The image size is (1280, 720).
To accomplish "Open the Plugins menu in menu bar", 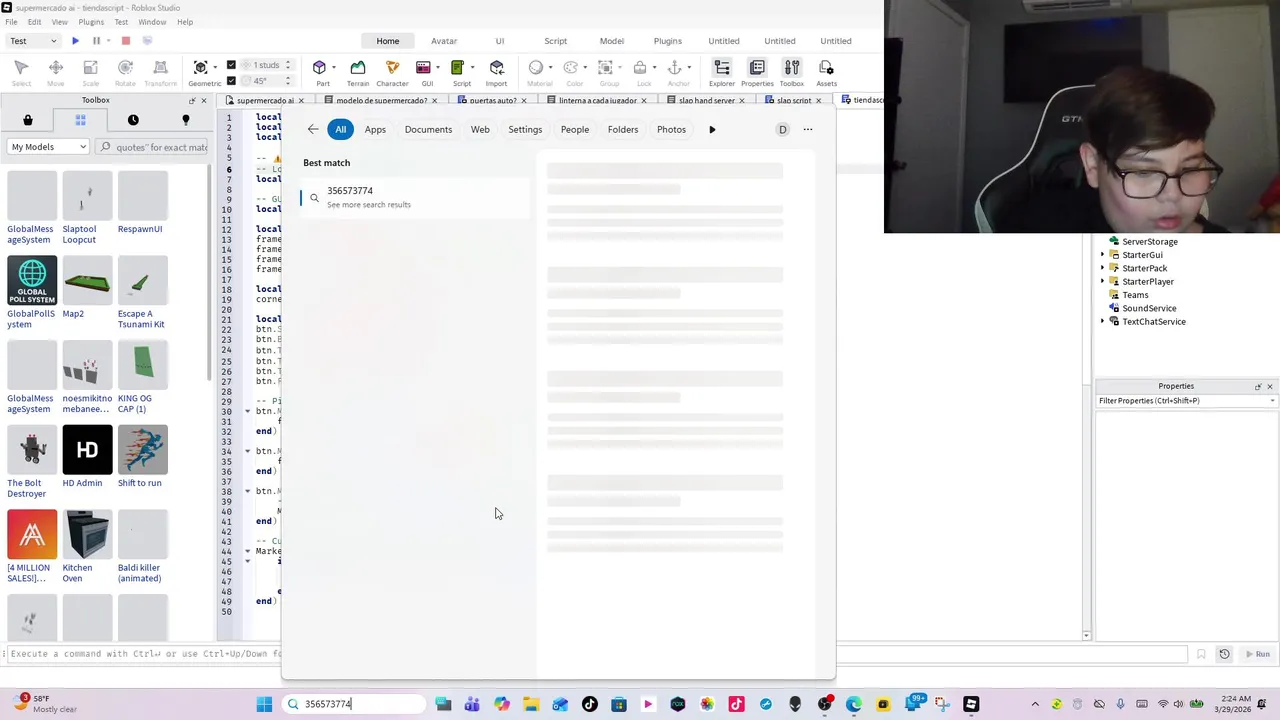I will tap(91, 22).
